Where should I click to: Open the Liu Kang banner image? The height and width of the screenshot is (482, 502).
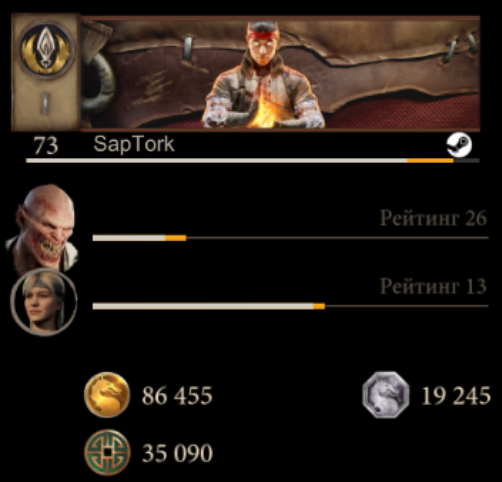coord(280,73)
